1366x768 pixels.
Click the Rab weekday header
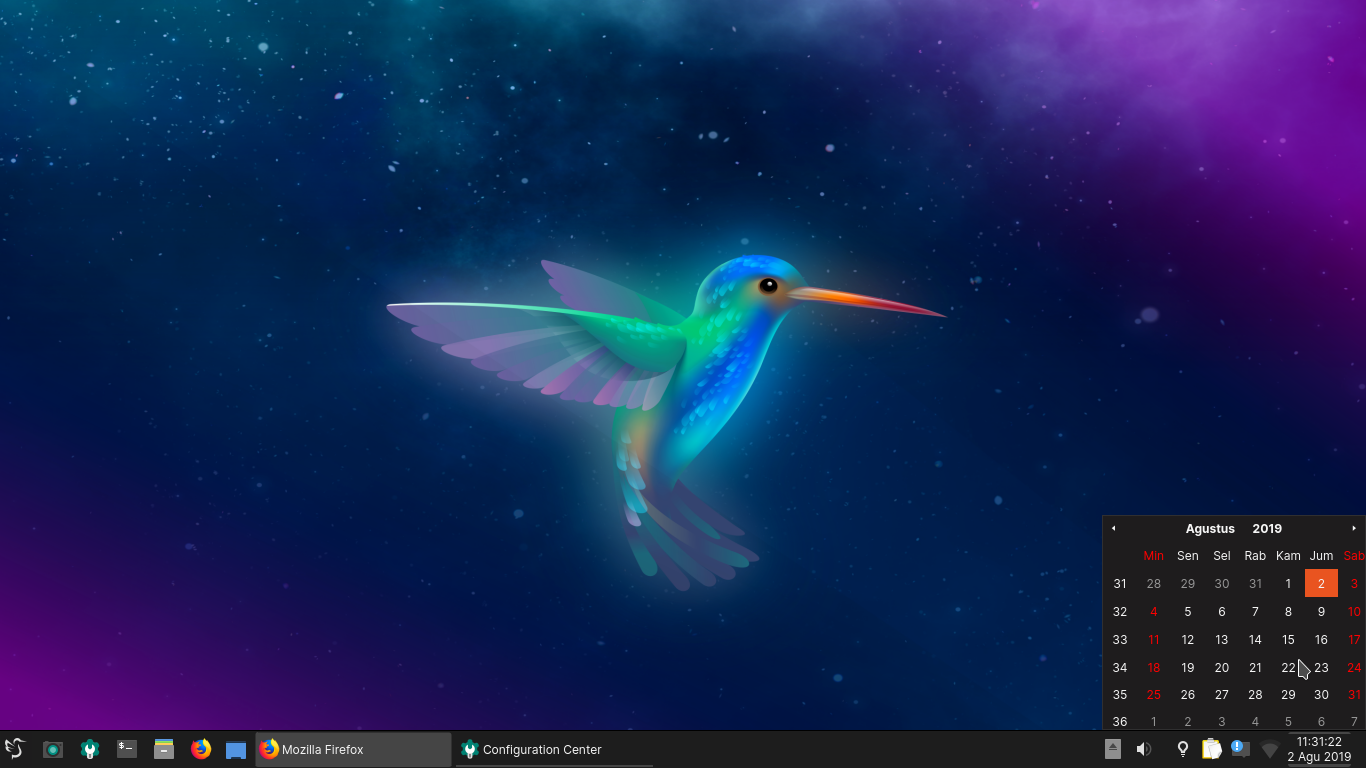[x=1255, y=555]
